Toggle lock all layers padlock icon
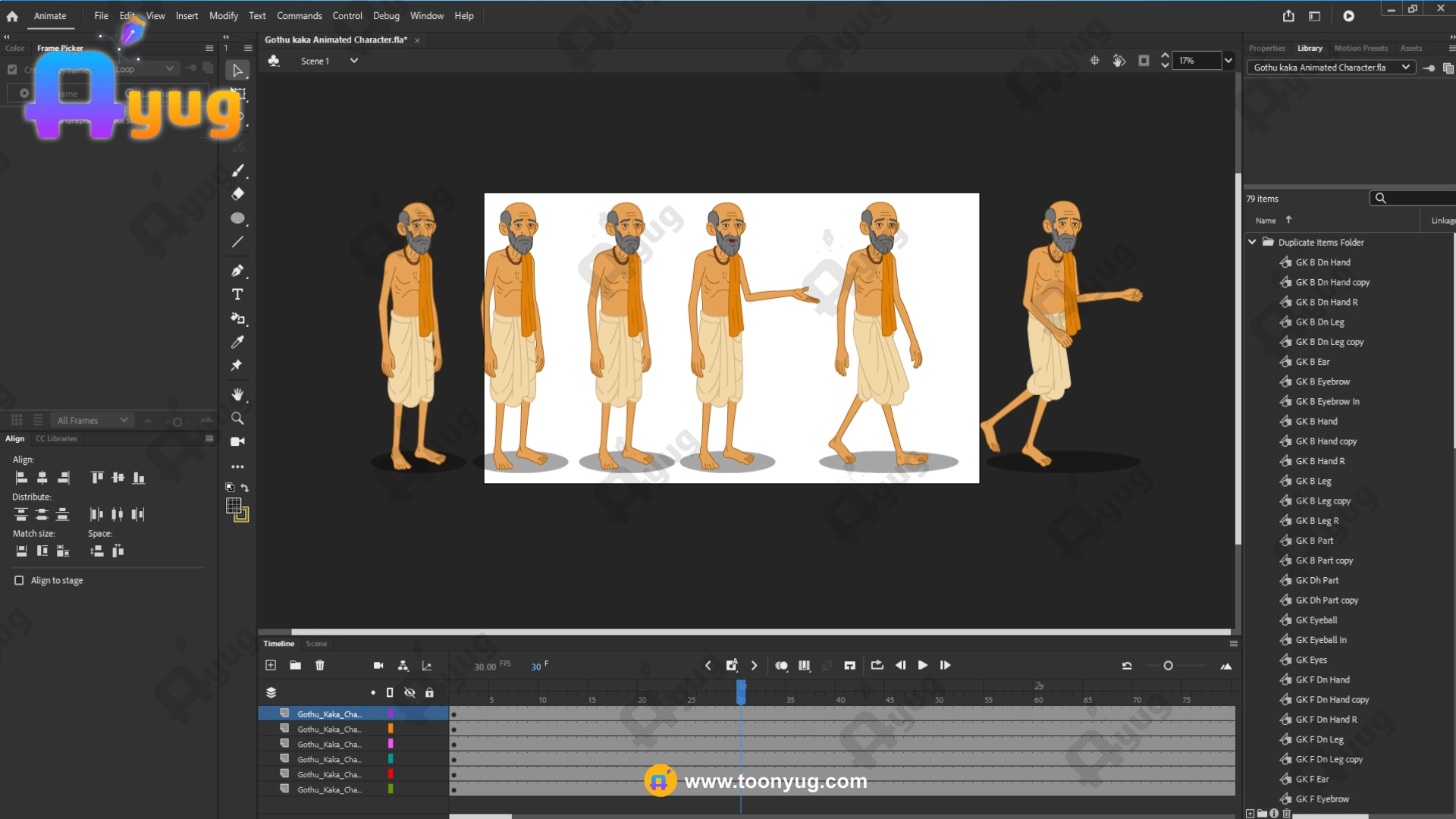The height and width of the screenshot is (819, 1456). 429,692
